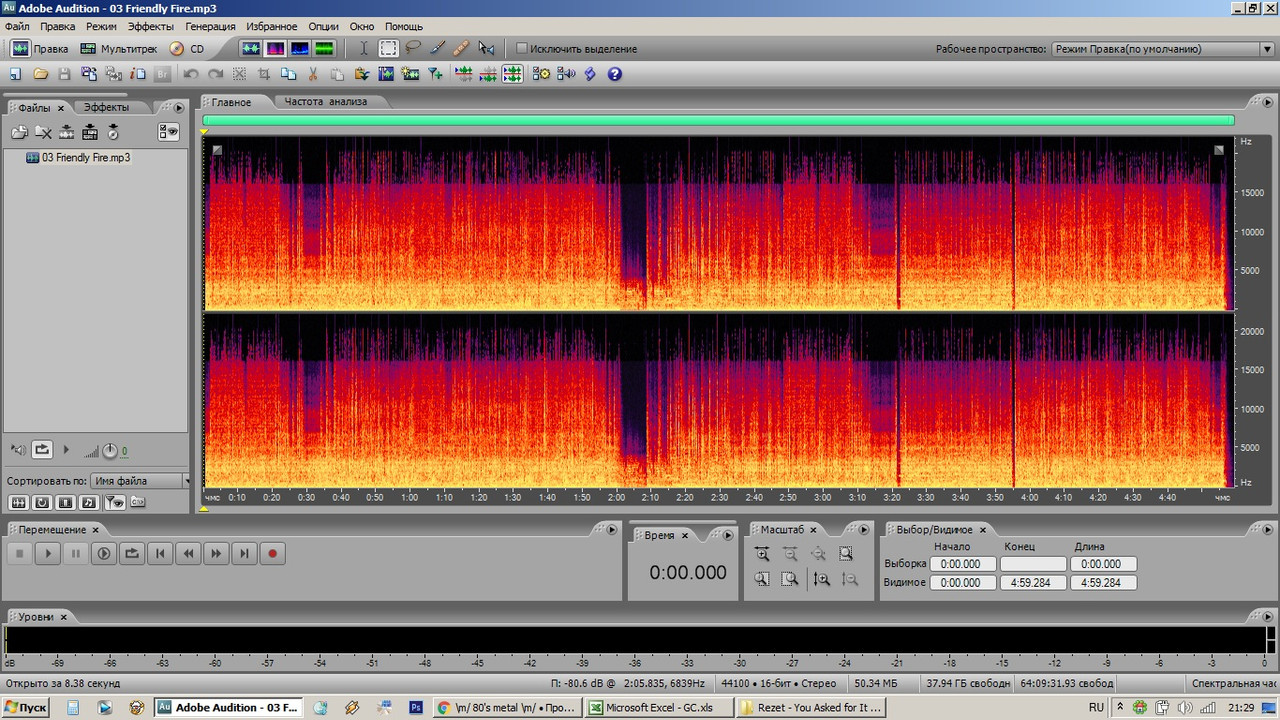
Task: Toggle Files panel loop preview button
Action: click(42, 450)
